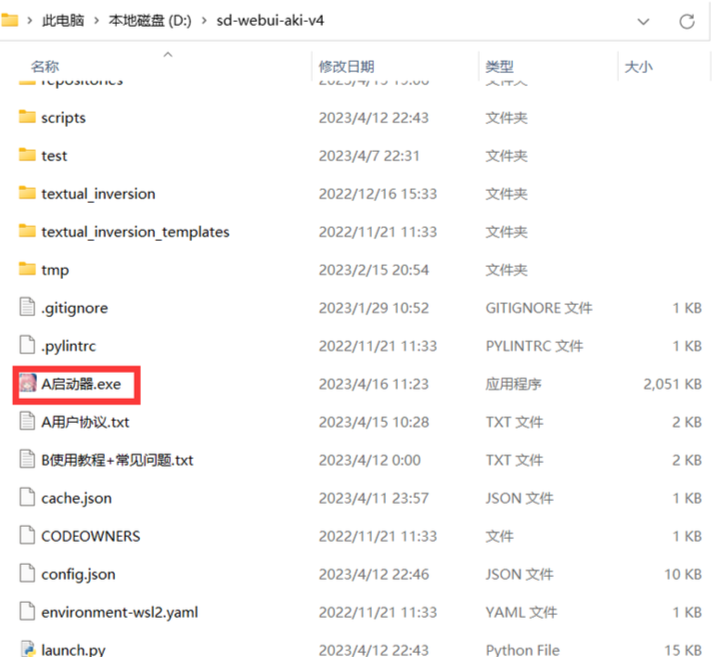Select launch.py file name
Viewport: 712px width, 657px height.
point(73,650)
